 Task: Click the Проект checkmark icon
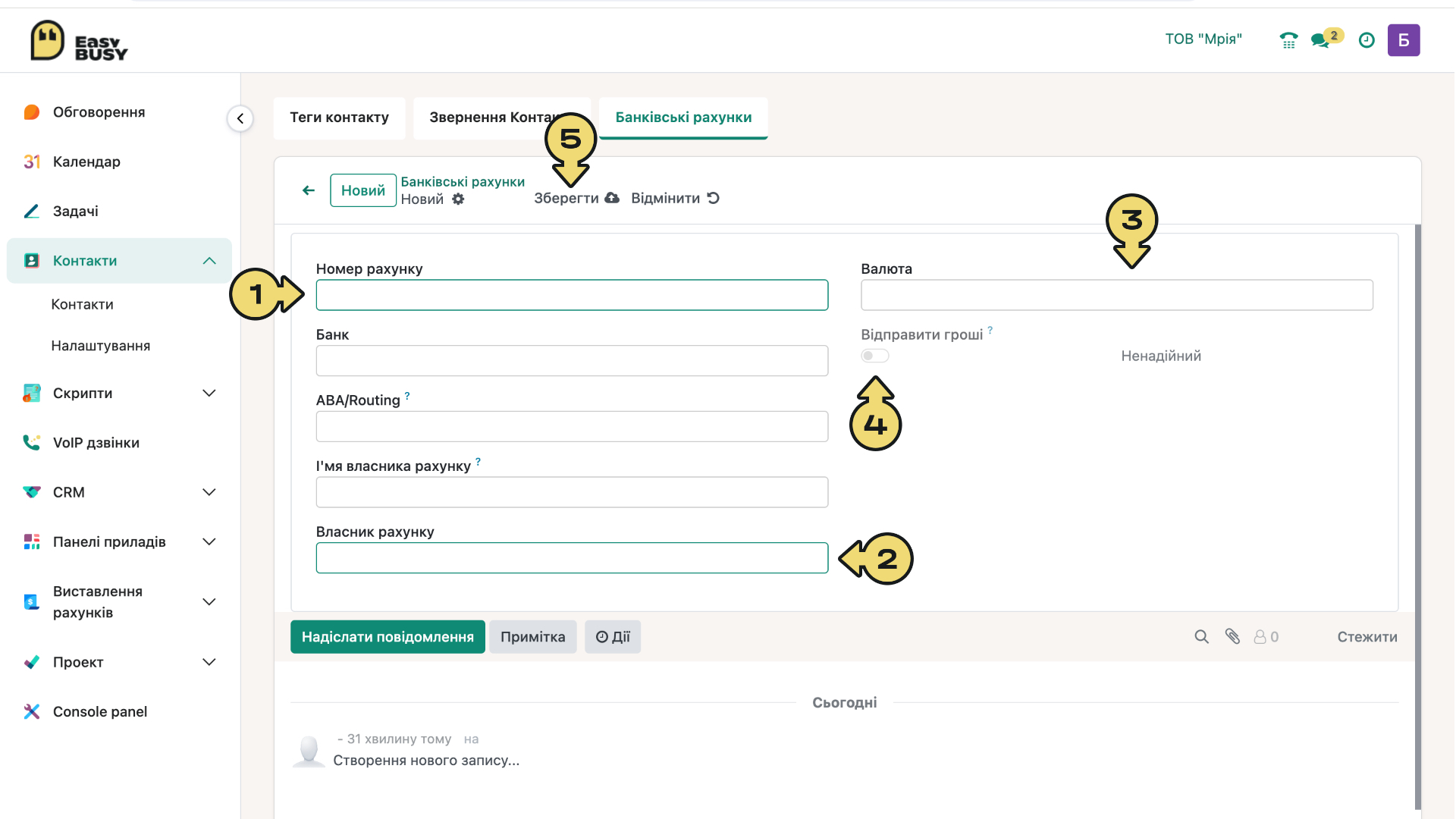click(32, 662)
